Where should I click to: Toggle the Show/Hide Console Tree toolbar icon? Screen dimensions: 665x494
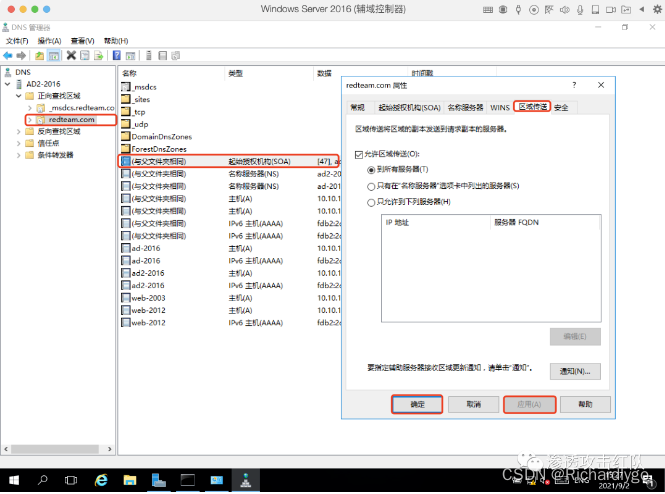(x=53, y=56)
